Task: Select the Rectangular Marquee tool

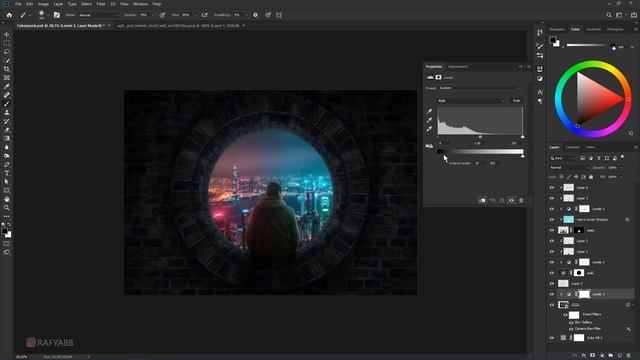Action: point(7,43)
